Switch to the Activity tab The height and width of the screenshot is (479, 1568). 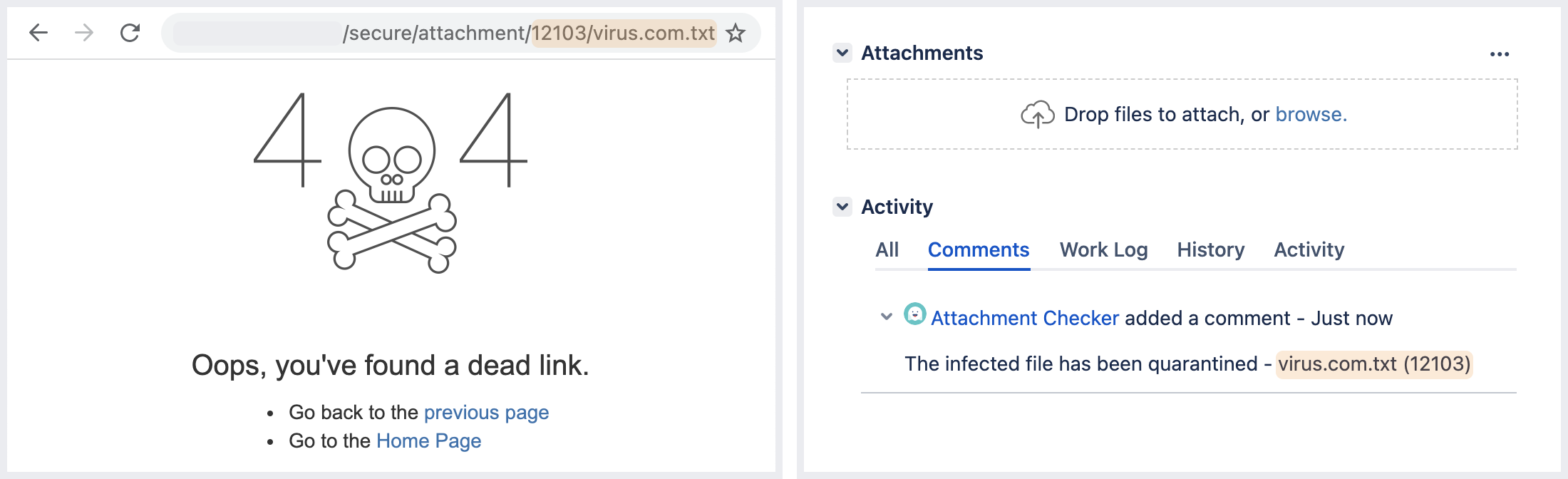click(1309, 249)
